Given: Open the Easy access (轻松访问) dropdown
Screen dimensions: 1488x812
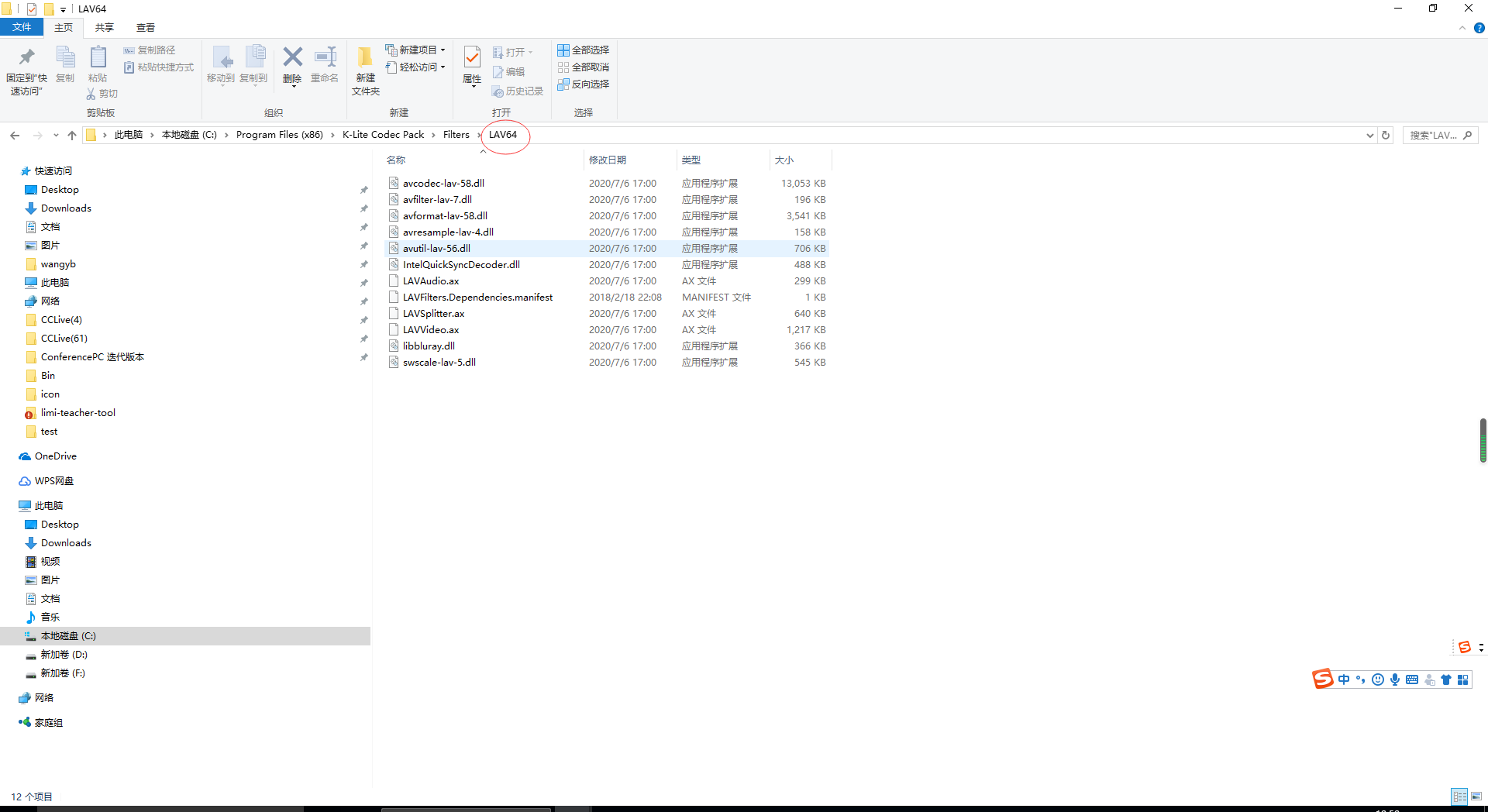Looking at the screenshot, I should click(x=415, y=67).
